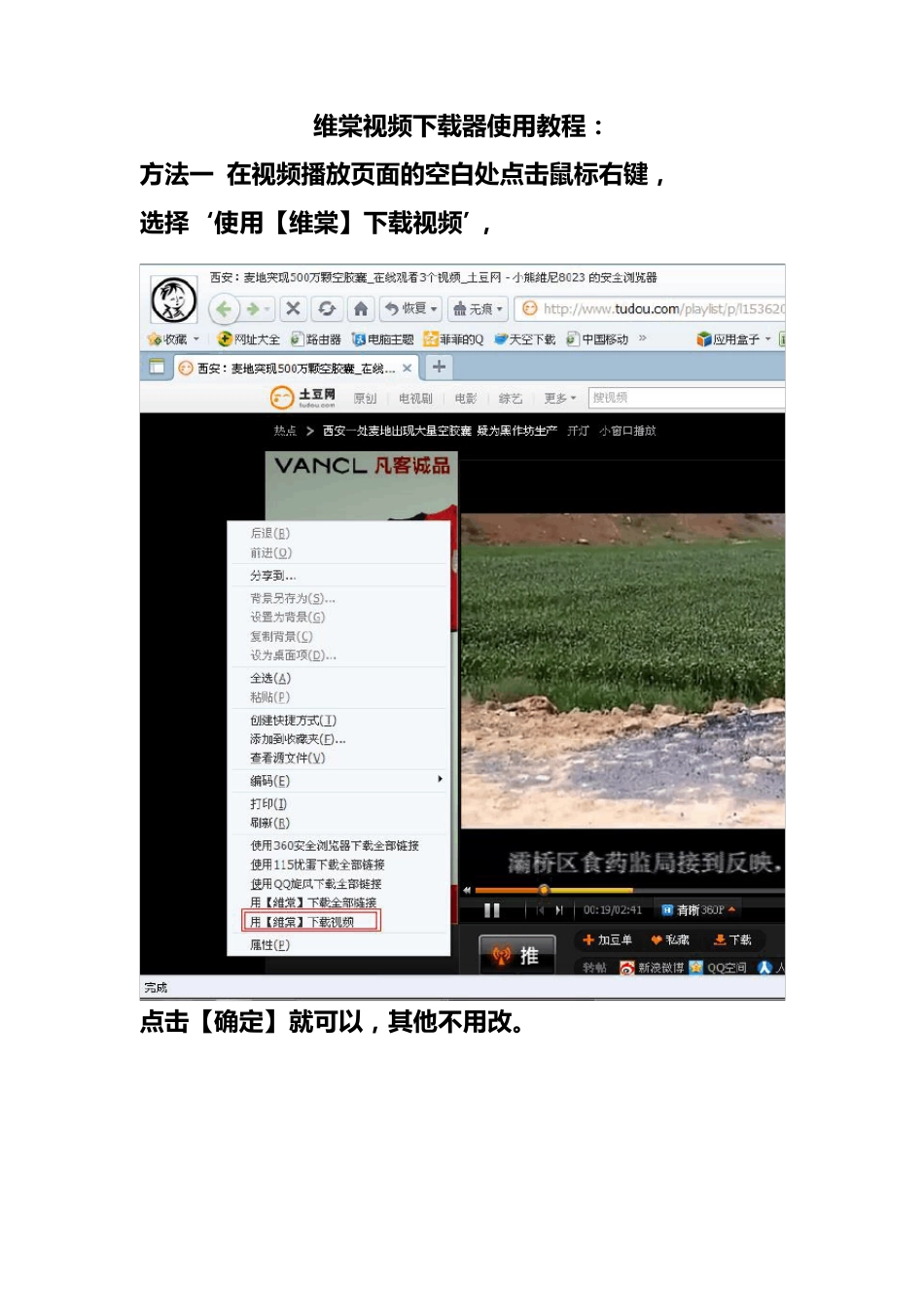Click the 土豆网 logo
The height and width of the screenshot is (1307, 924).
pos(303,398)
